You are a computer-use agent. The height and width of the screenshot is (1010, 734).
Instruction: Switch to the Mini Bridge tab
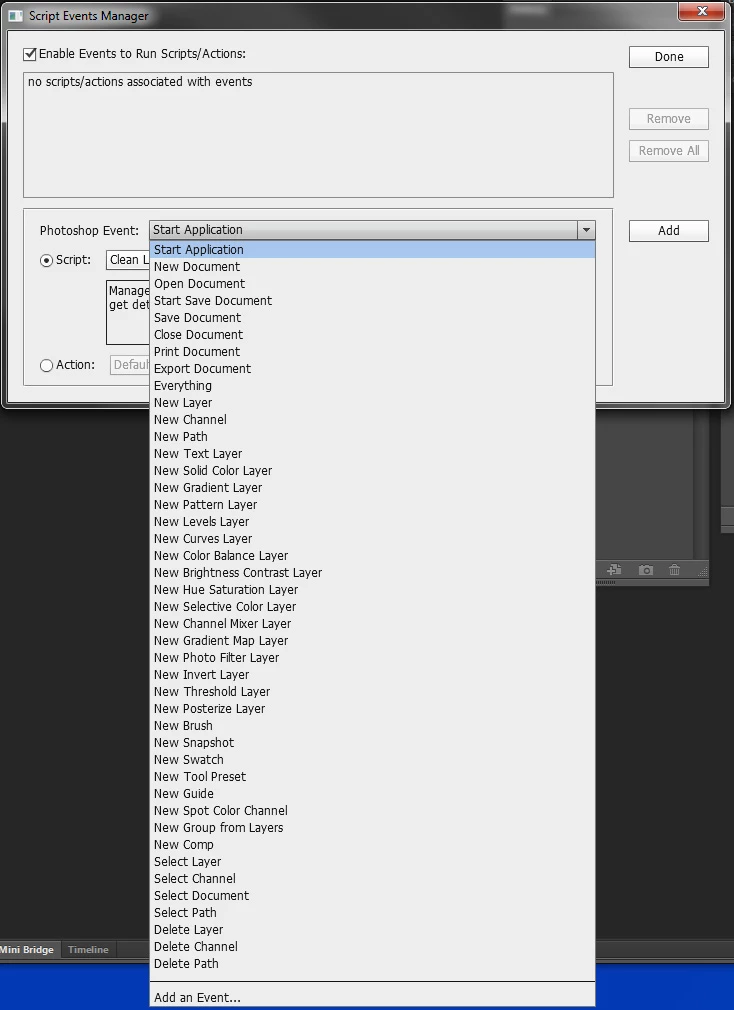tap(29, 949)
